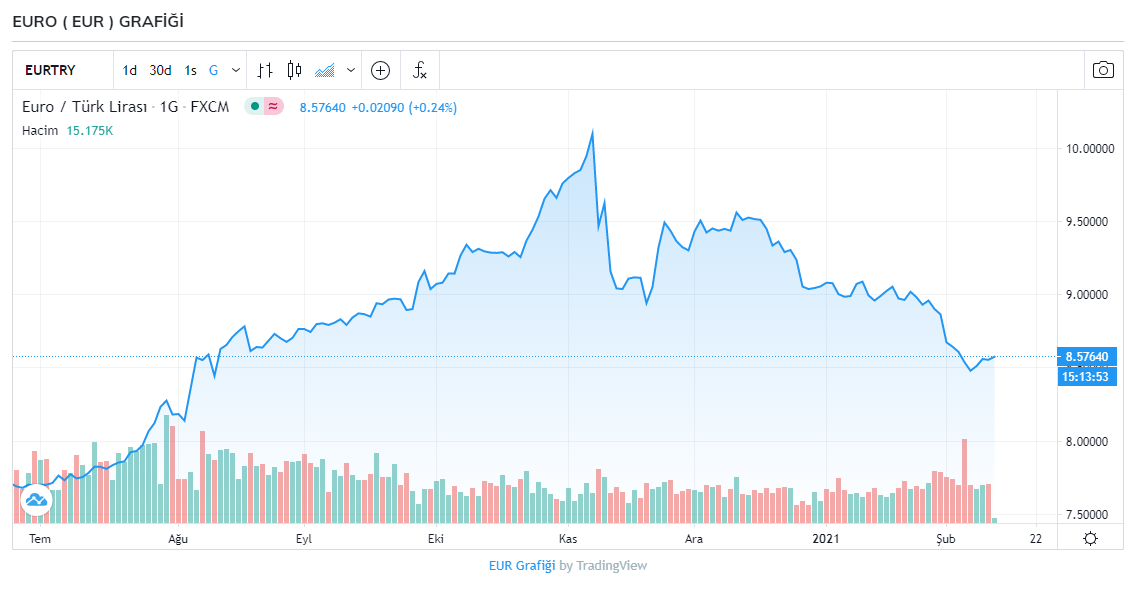This screenshot has height=600, width=1136.
Task: Toggle the green market status dot
Action: tap(254, 106)
